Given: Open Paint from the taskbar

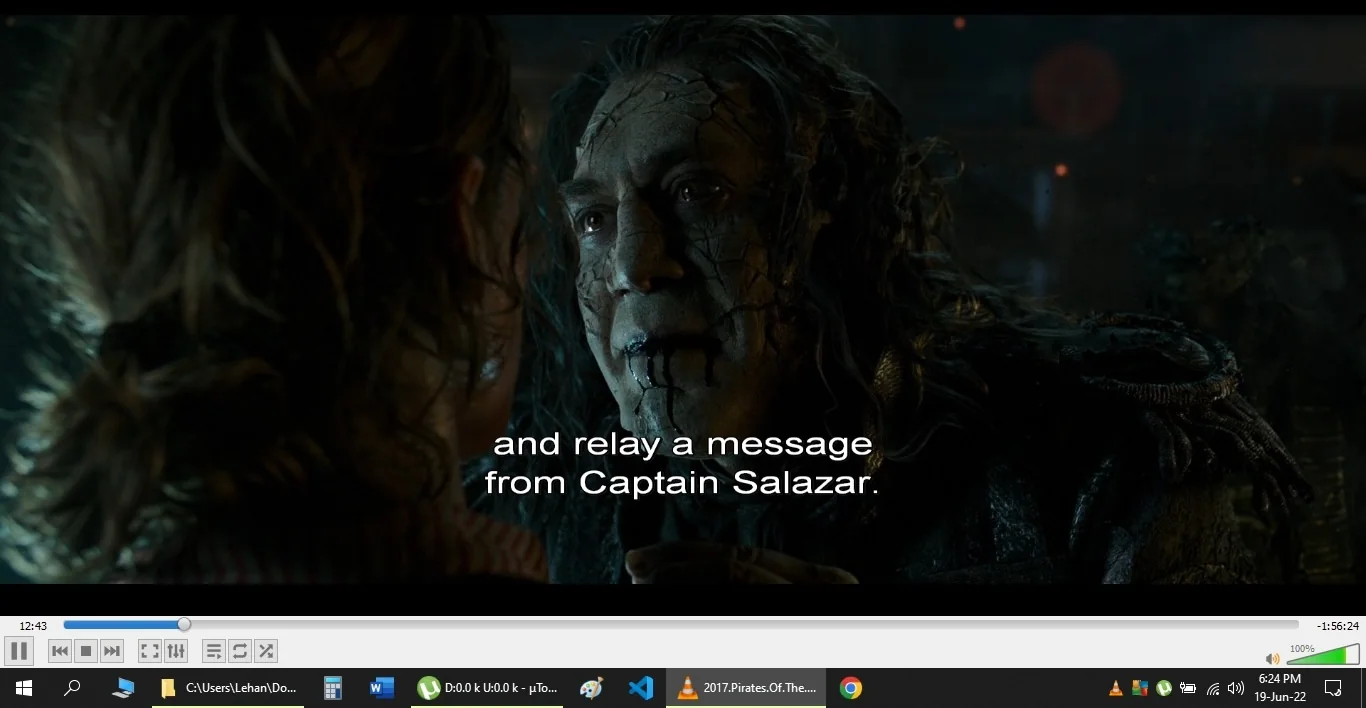Looking at the screenshot, I should point(592,688).
